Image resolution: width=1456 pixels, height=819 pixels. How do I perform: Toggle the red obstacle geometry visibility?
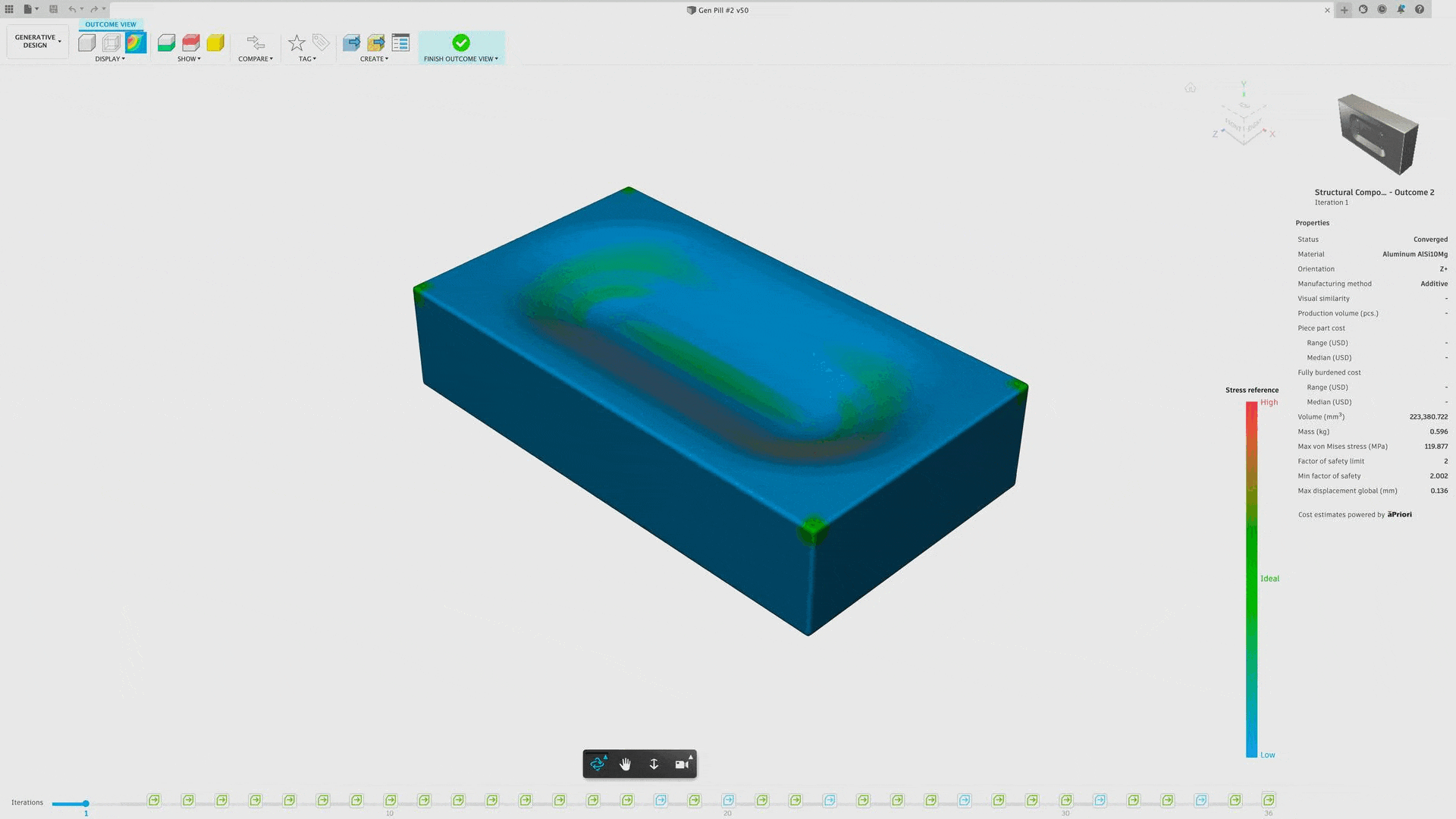click(x=191, y=42)
